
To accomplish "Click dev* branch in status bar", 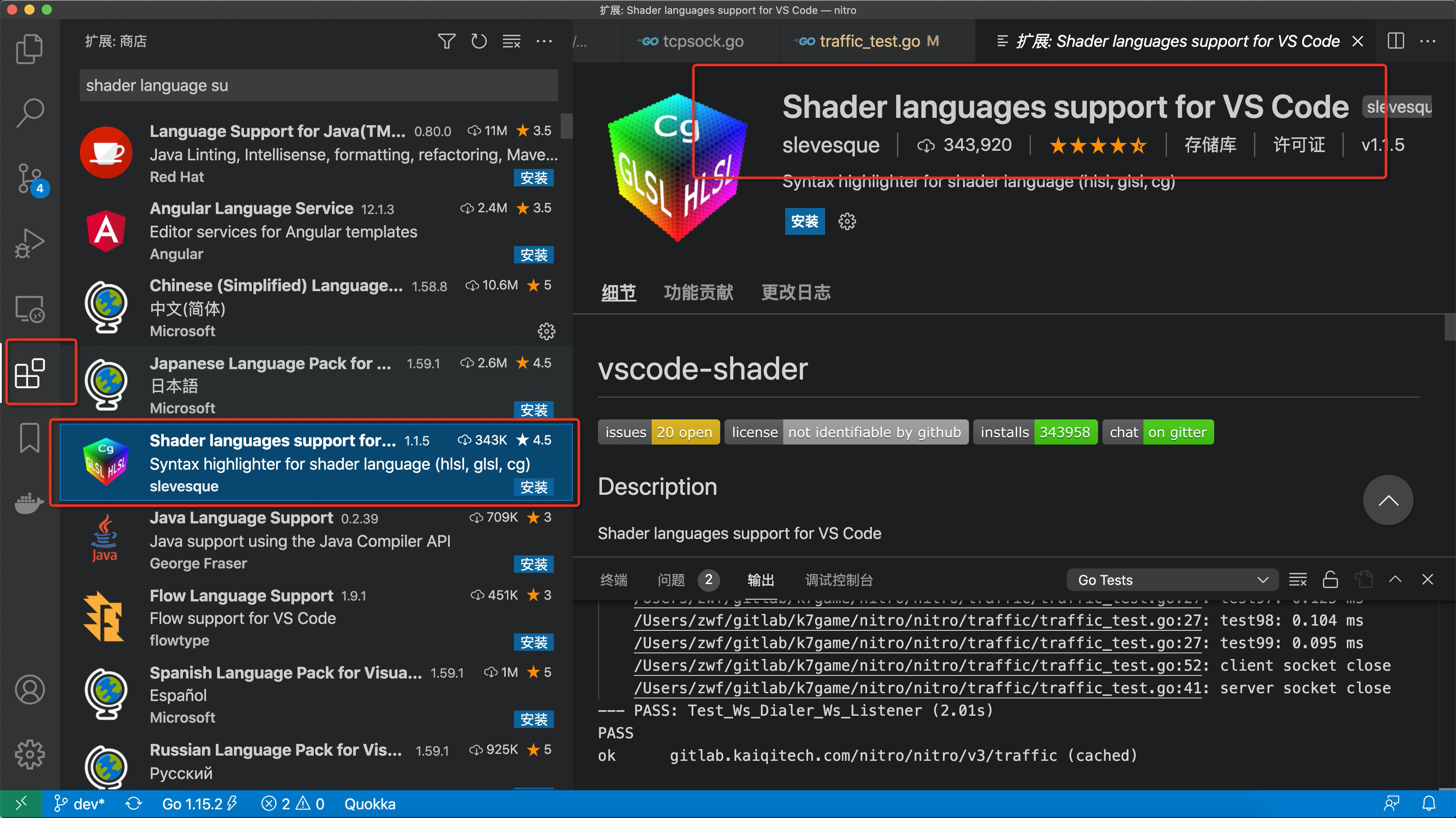I will click(x=80, y=804).
